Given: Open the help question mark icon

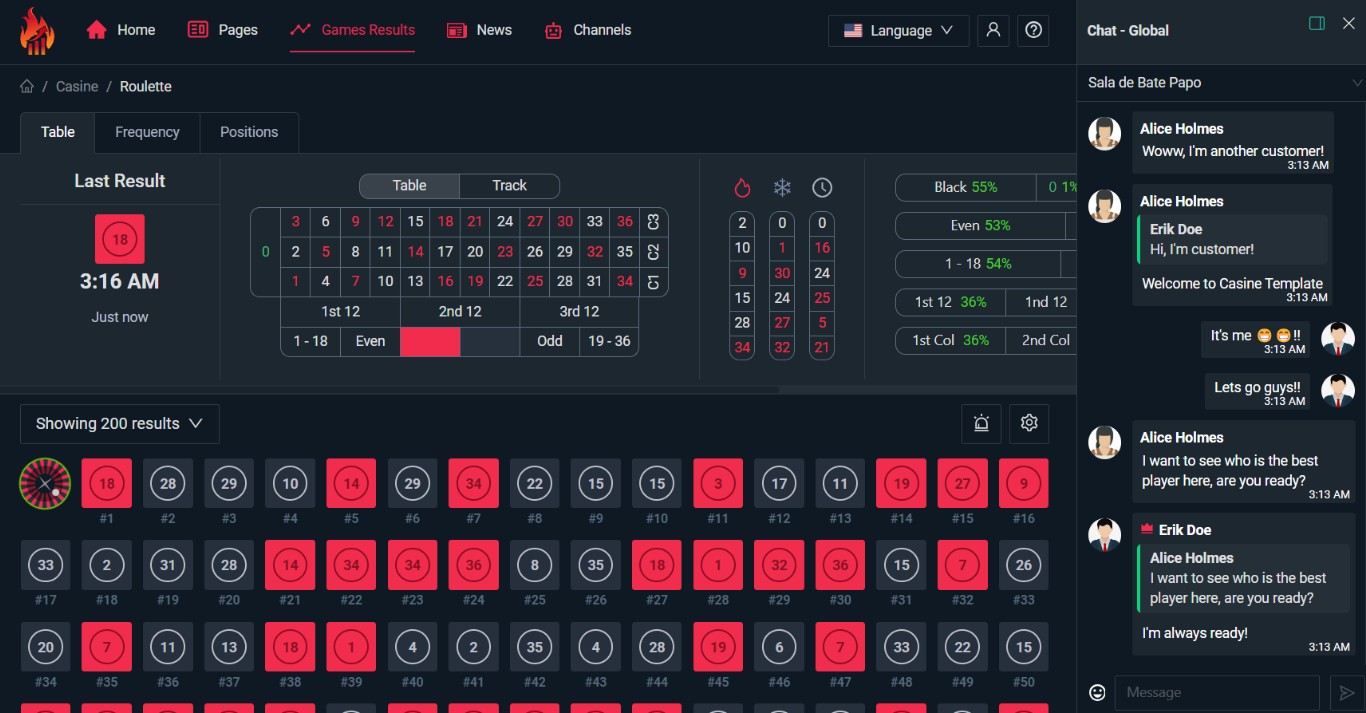Looking at the screenshot, I should coord(1034,30).
